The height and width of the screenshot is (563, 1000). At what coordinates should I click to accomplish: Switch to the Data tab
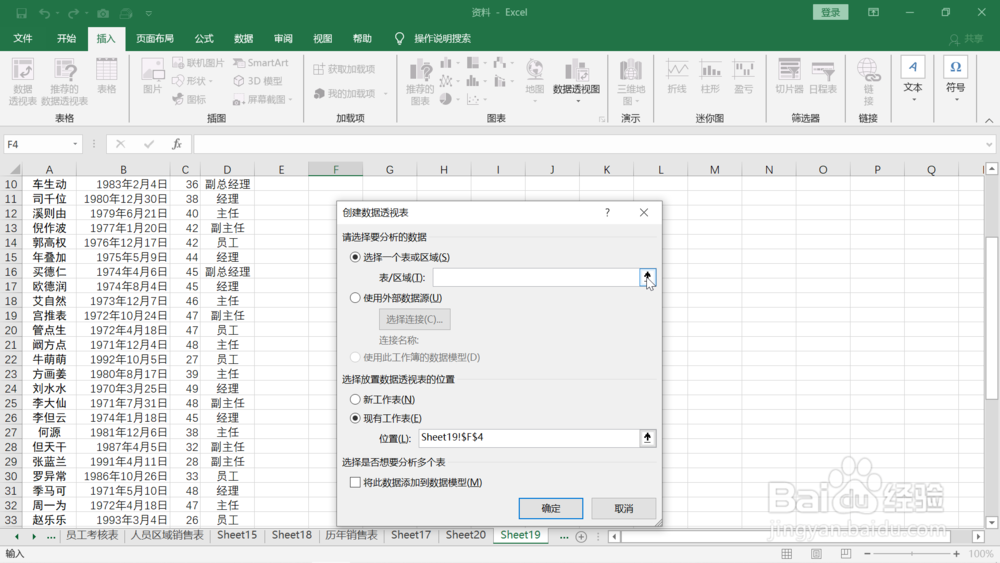(244, 38)
